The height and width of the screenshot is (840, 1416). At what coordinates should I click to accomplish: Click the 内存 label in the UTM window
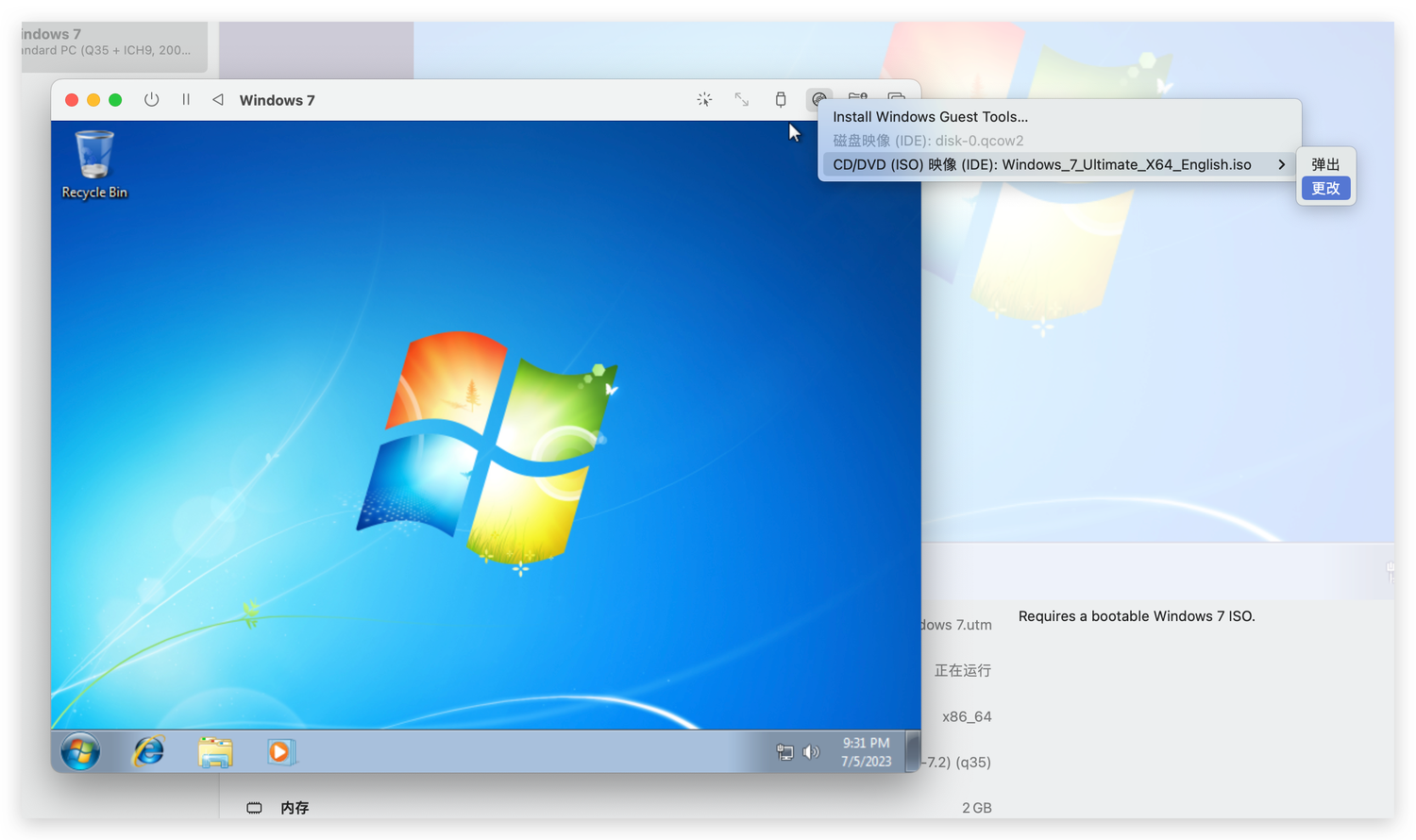295,808
